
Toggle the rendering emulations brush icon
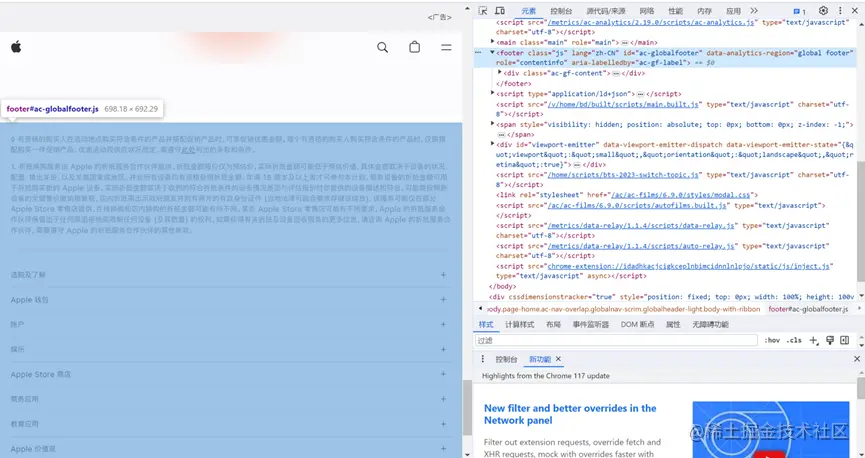coord(830,340)
